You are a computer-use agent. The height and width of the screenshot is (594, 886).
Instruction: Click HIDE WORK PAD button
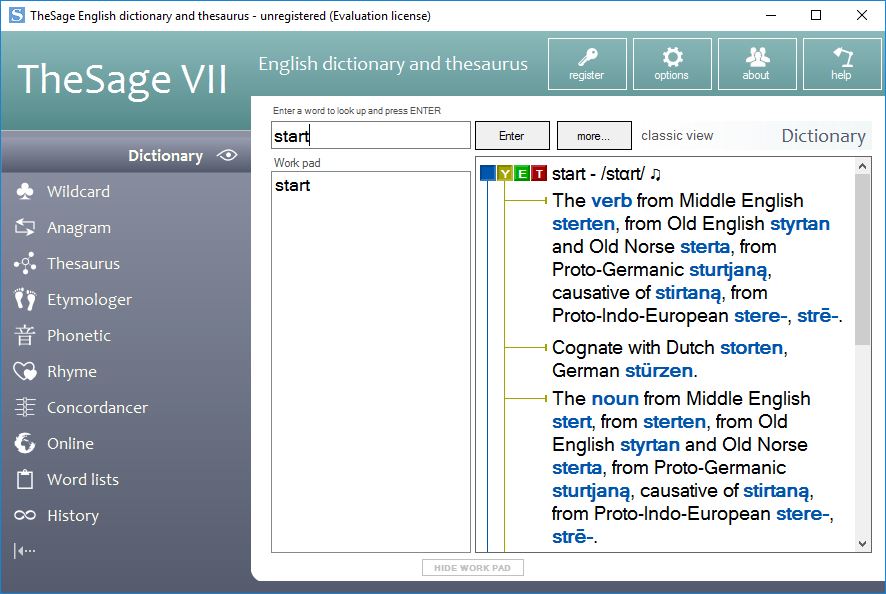[472, 567]
